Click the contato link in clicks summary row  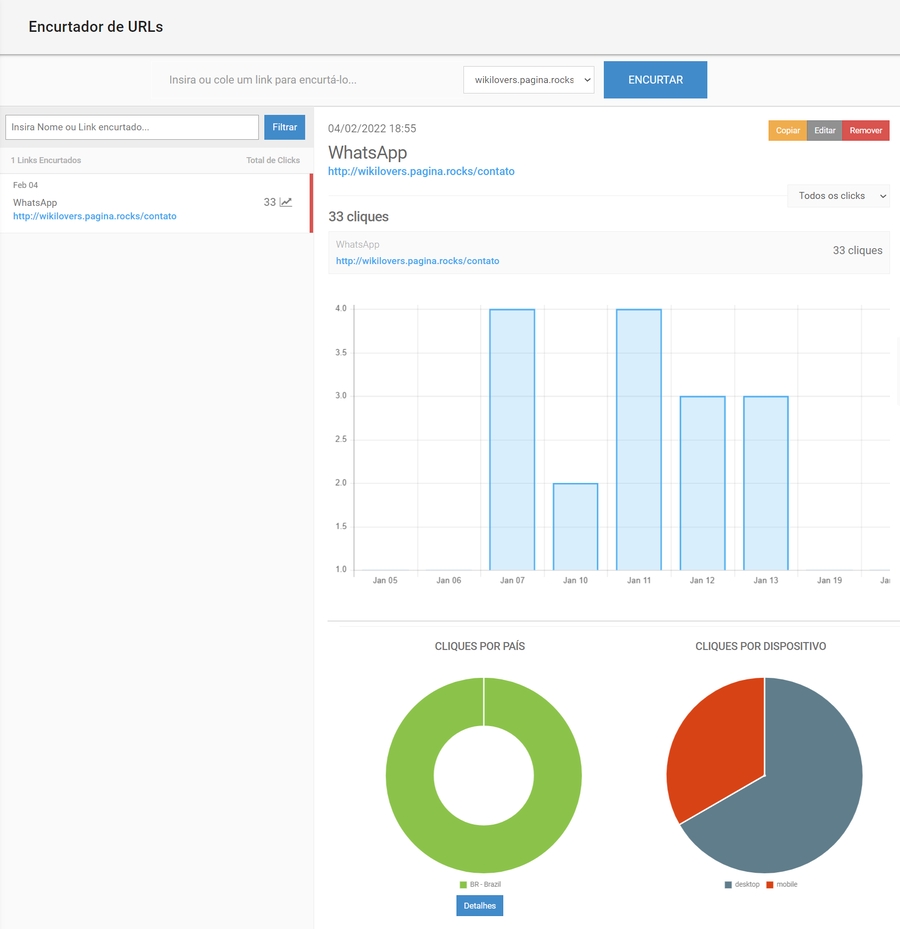point(417,261)
